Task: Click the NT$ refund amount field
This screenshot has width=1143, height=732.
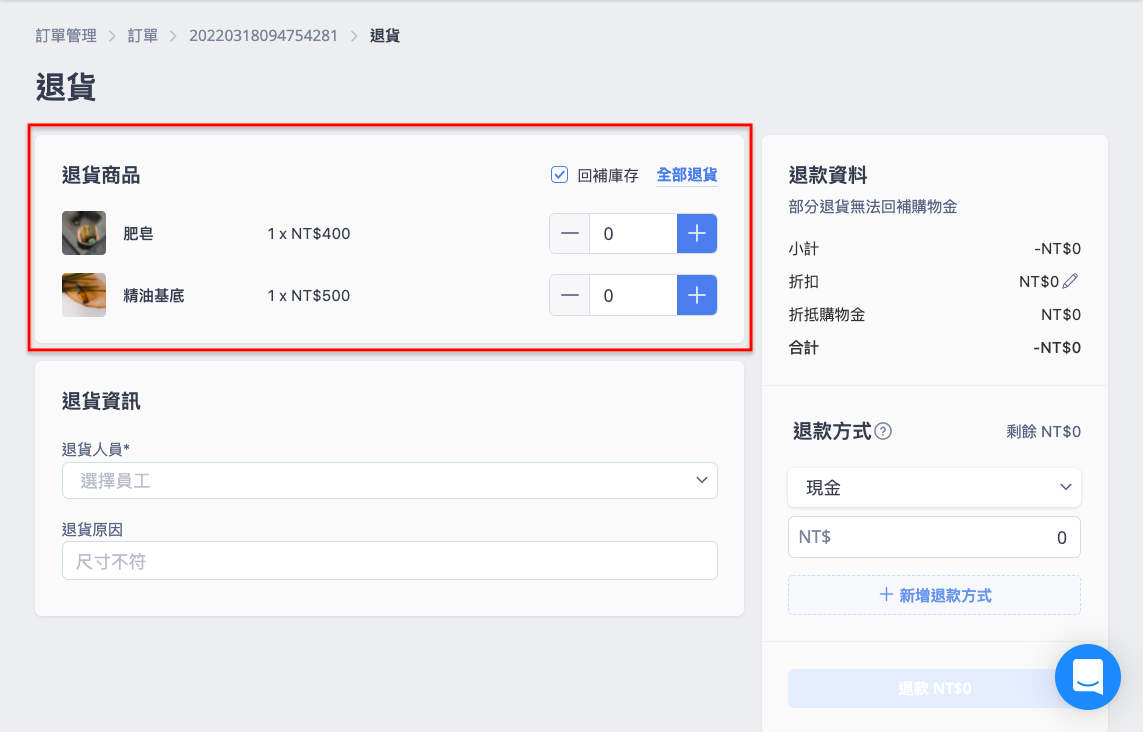Action: pyautogui.click(x=934, y=537)
